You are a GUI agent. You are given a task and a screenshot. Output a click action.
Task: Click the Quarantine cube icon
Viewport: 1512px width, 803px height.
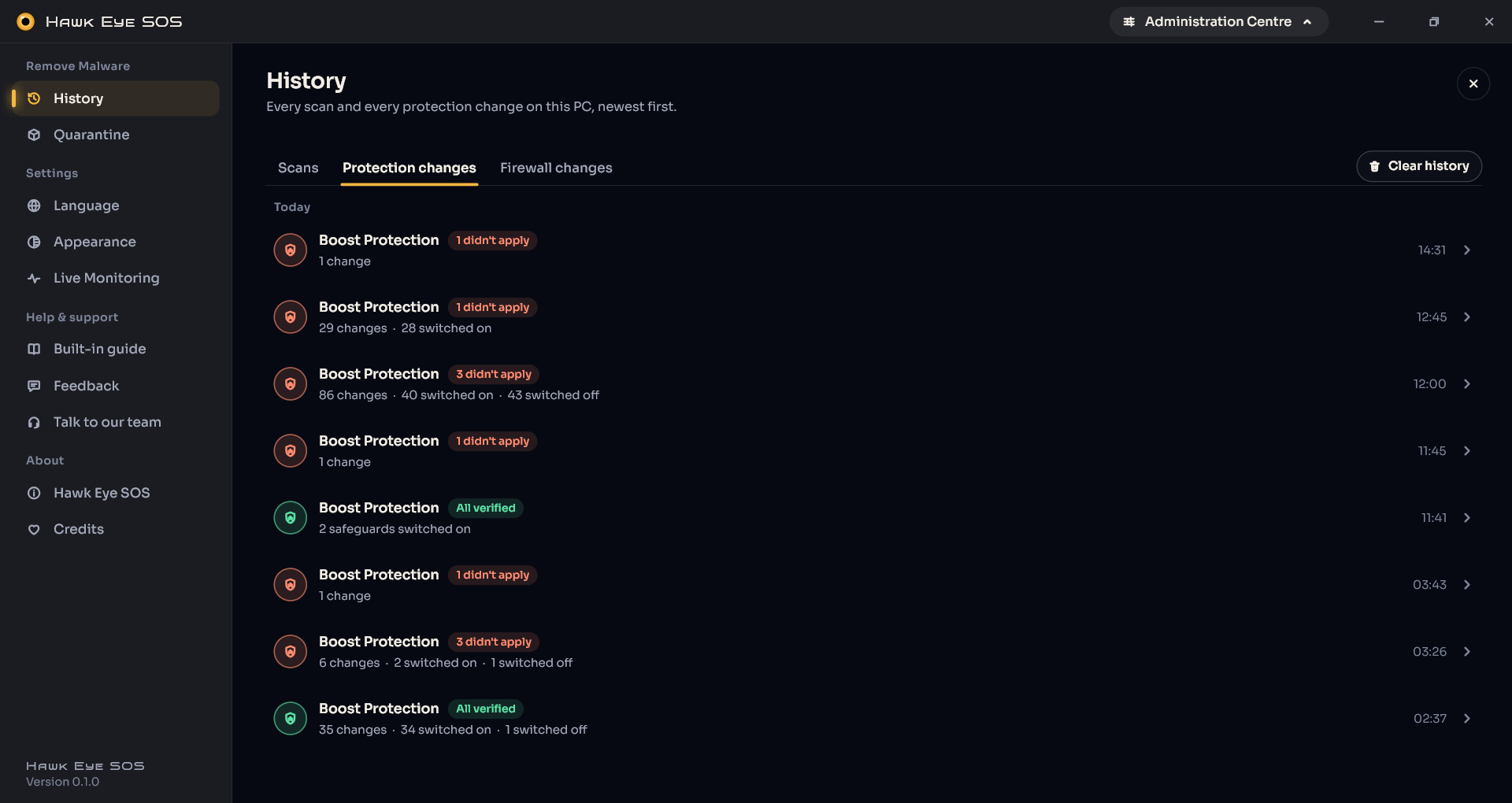(x=34, y=135)
